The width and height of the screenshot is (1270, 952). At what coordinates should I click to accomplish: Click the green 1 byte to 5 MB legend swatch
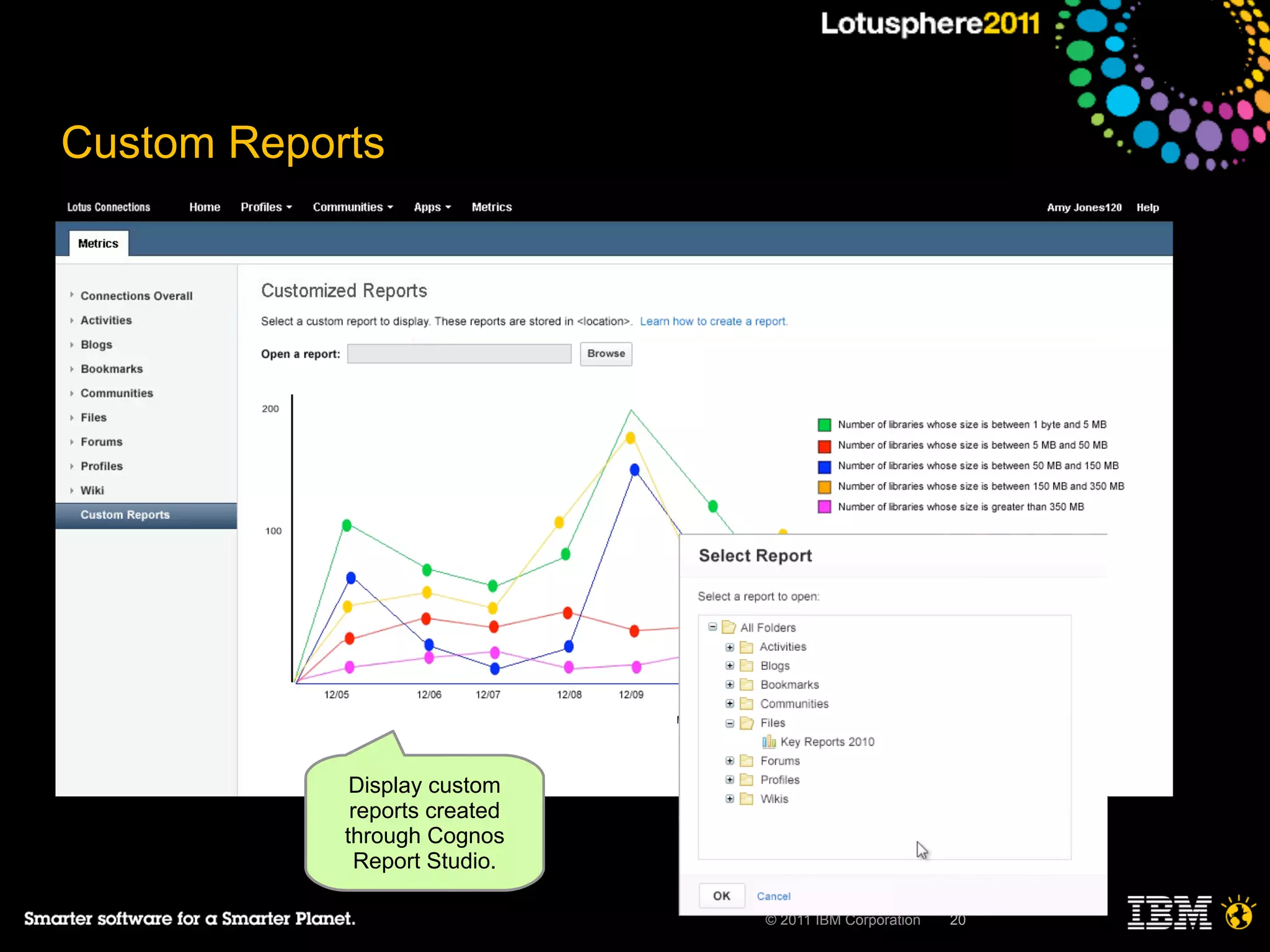(824, 425)
